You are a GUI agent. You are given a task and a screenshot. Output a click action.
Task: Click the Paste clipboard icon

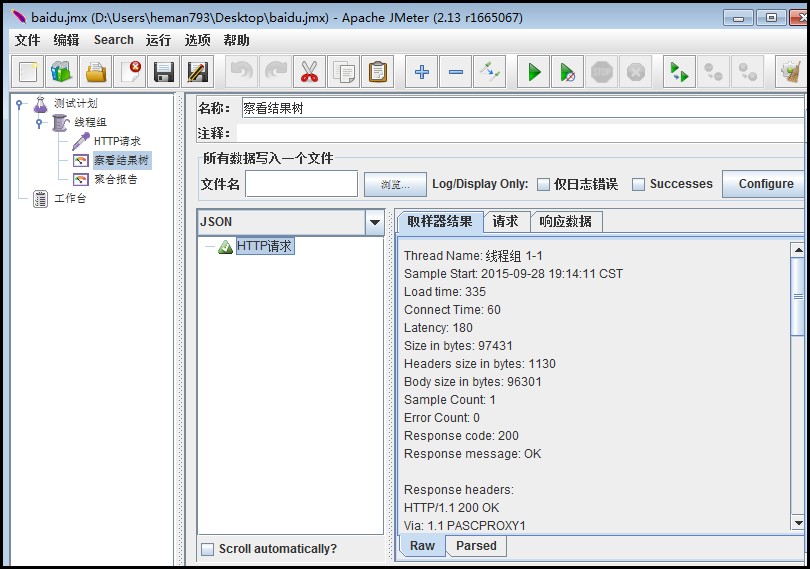378,72
